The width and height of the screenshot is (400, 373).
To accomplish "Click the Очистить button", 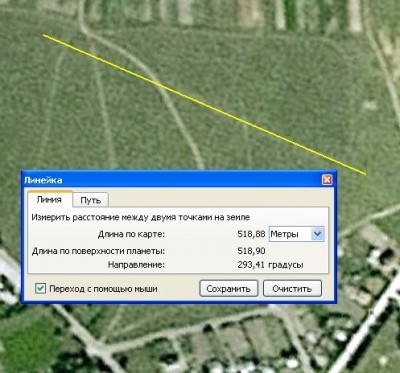I will pos(292,288).
